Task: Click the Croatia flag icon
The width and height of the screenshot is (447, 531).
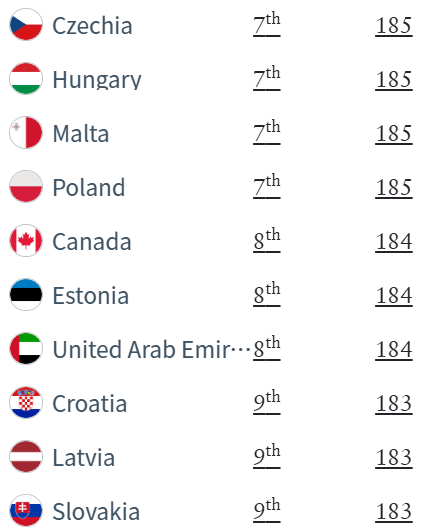Action: click(x=26, y=403)
